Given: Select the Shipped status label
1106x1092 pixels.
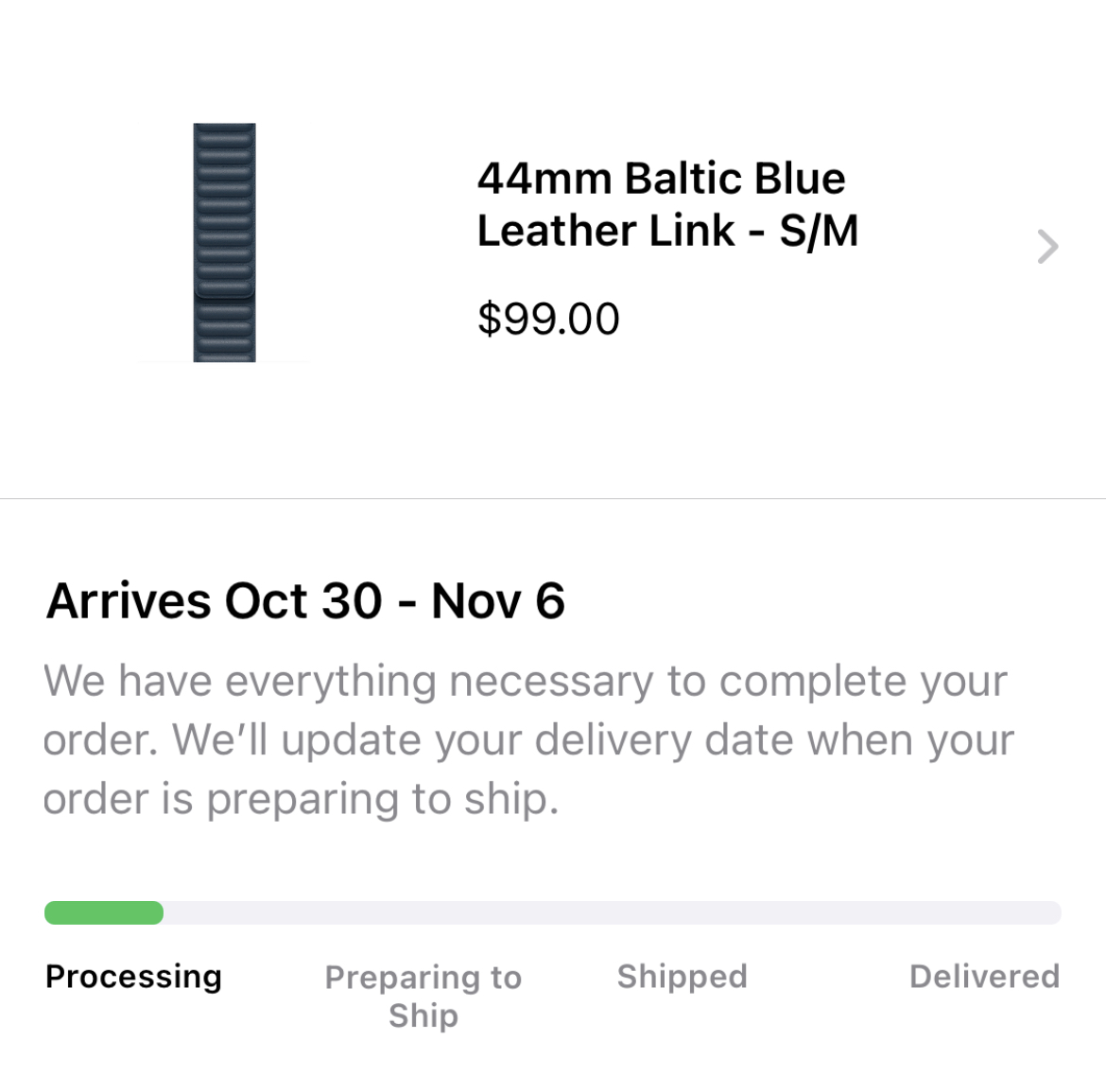Looking at the screenshot, I should (683, 977).
